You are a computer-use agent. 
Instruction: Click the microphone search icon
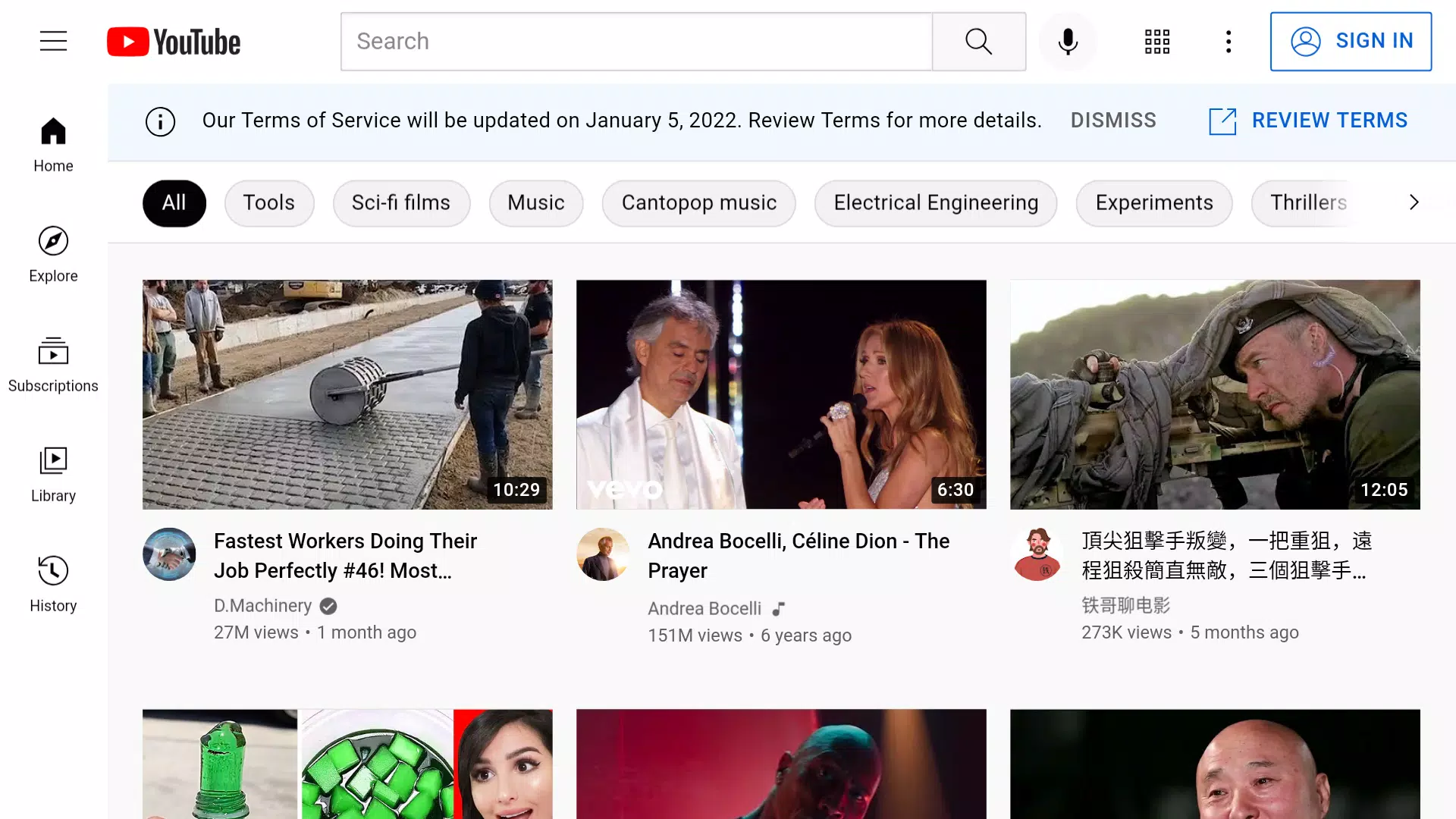[x=1068, y=41]
